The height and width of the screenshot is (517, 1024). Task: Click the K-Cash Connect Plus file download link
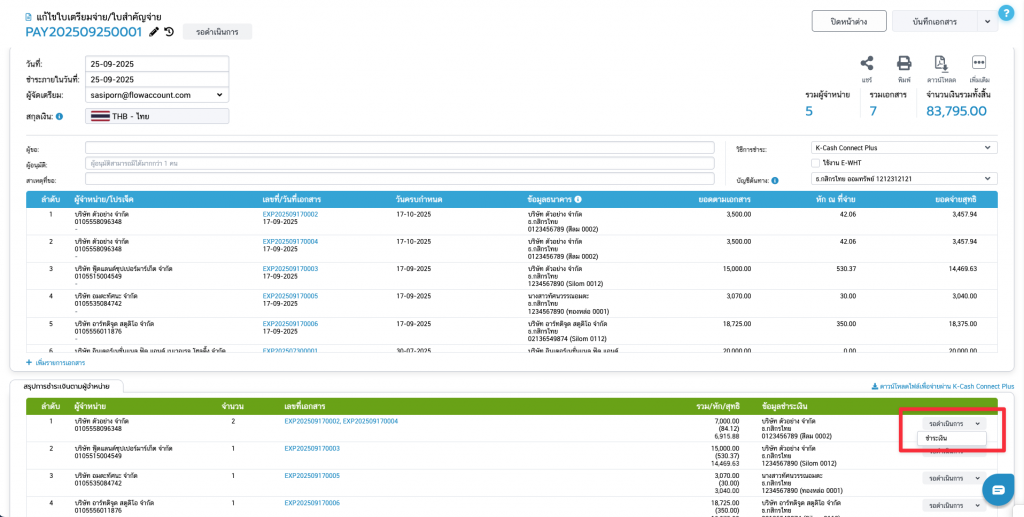[943, 386]
